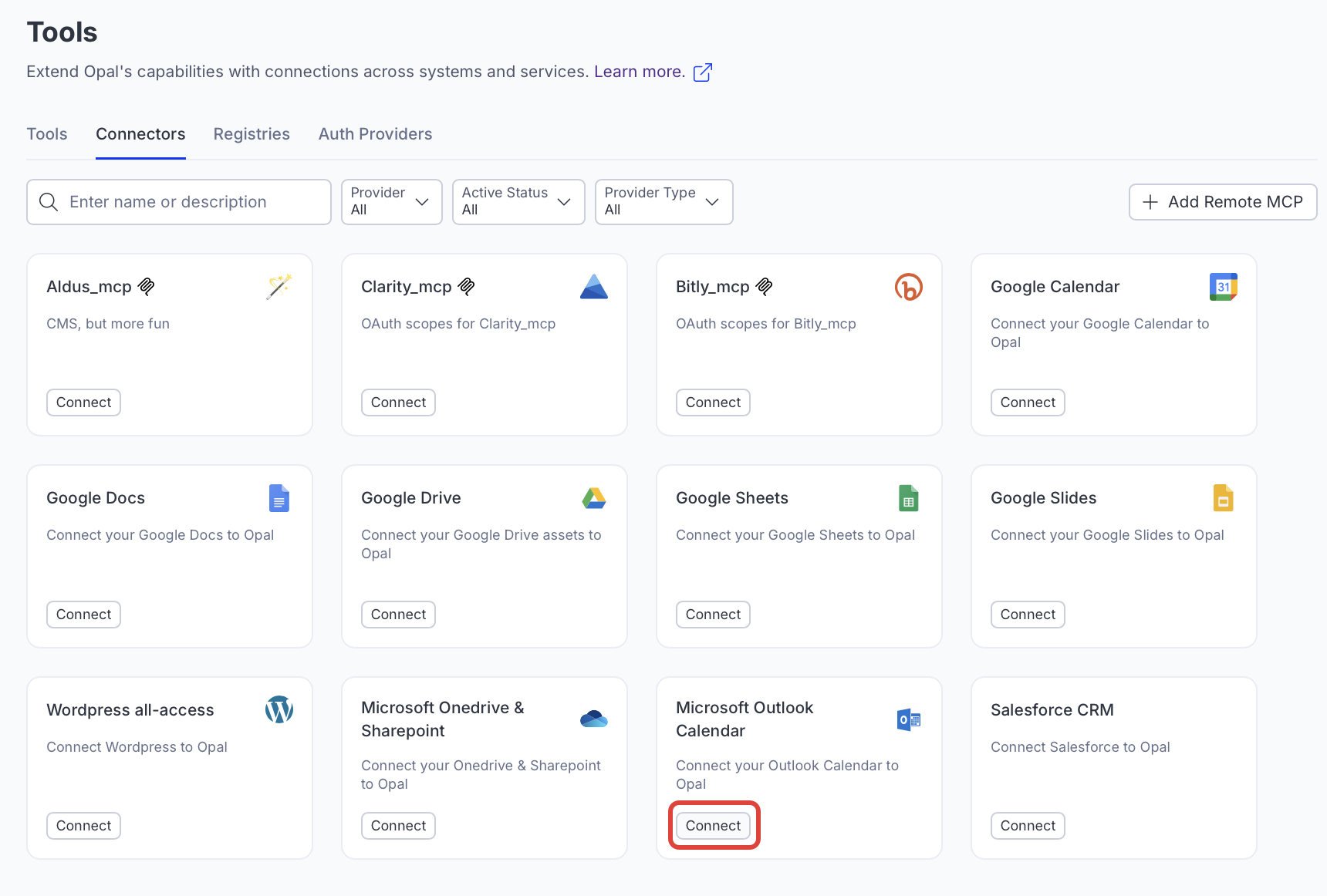Expand the Provider filter dropdown
The width and height of the screenshot is (1327, 896).
(391, 202)
